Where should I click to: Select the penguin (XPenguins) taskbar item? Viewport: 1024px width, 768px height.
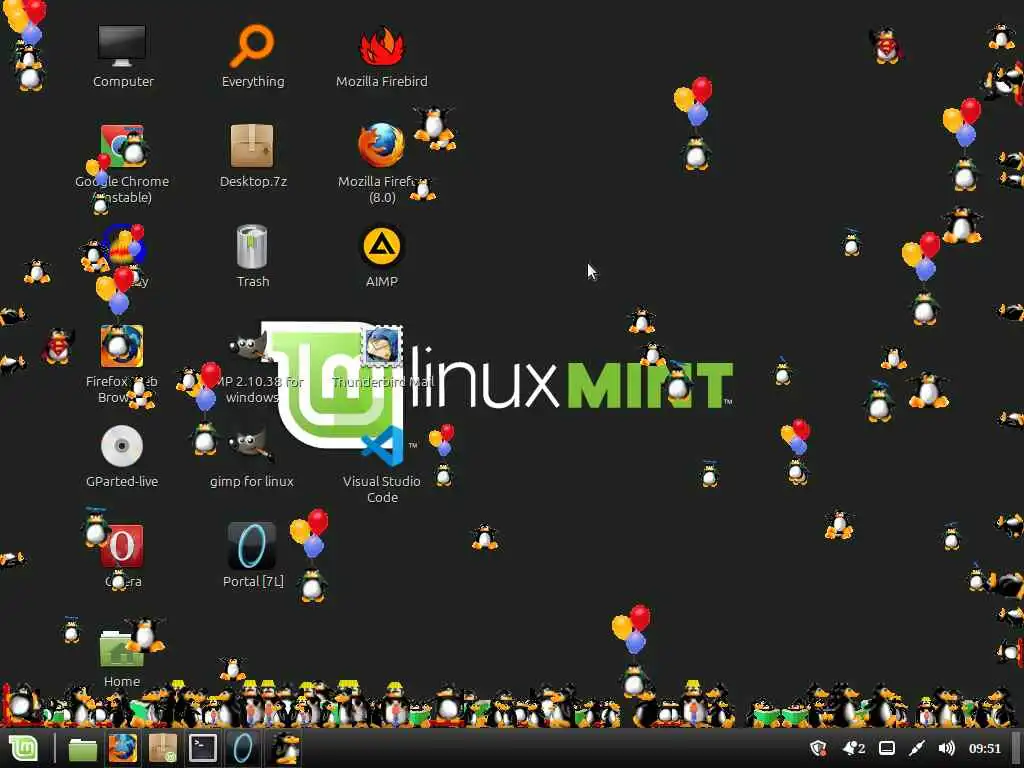(285, 748)
